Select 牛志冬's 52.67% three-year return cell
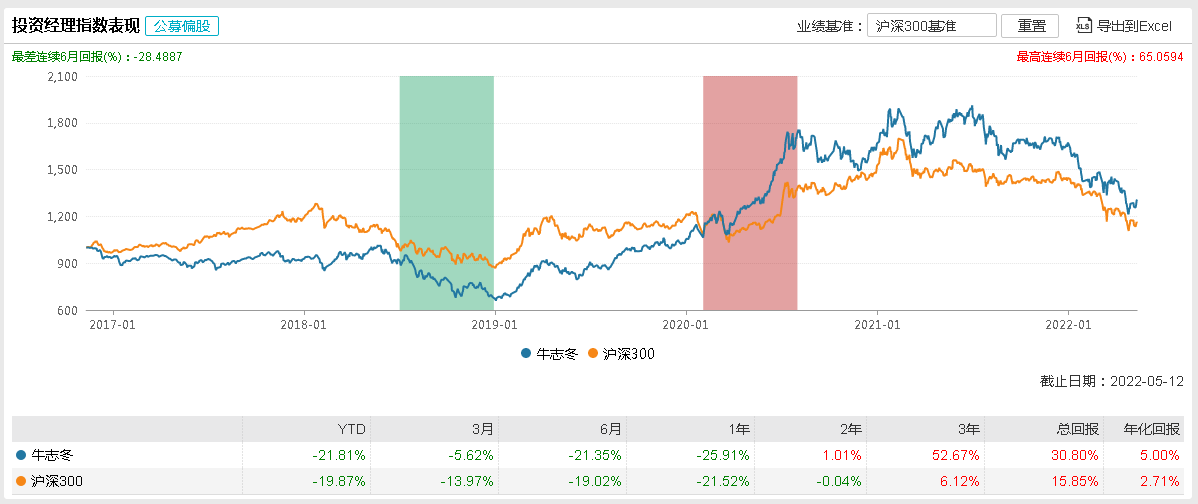This screenshot has width=1198, height=504. click(958, 455)
